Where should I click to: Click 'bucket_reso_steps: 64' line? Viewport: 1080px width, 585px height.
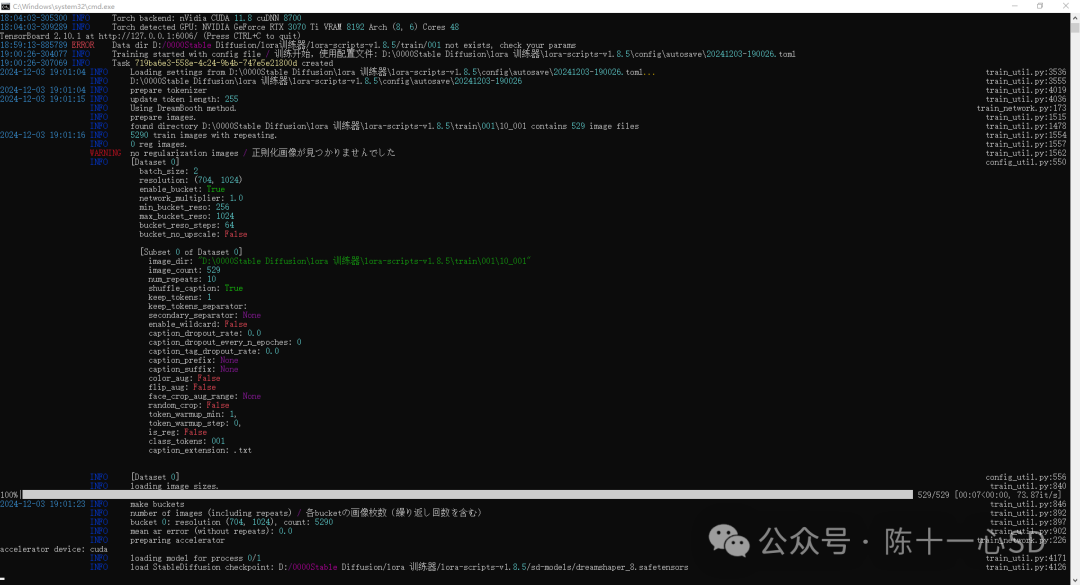click(x=187, y=225)
